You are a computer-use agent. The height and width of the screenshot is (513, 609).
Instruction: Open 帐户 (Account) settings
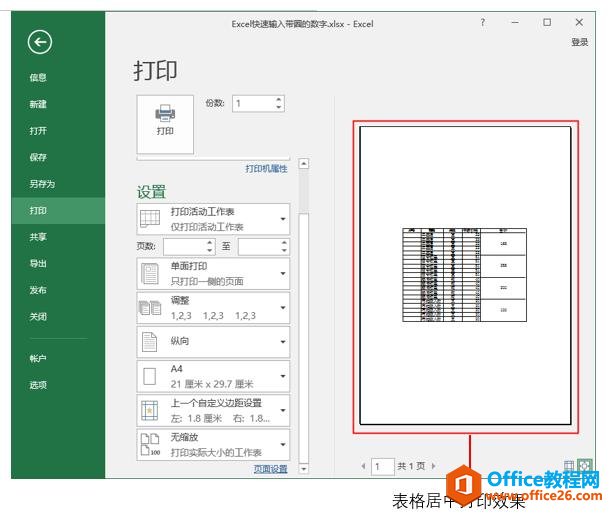coord(38,358)
